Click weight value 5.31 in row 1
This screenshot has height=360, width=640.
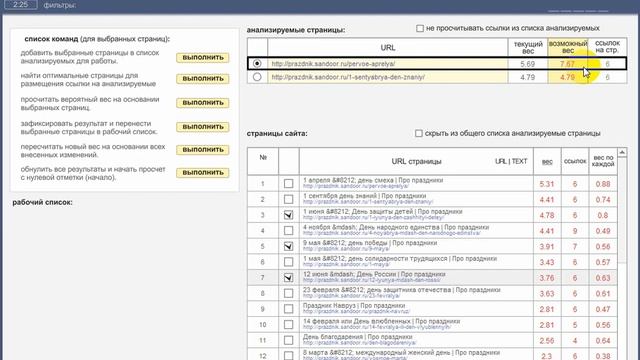(547, 184)
